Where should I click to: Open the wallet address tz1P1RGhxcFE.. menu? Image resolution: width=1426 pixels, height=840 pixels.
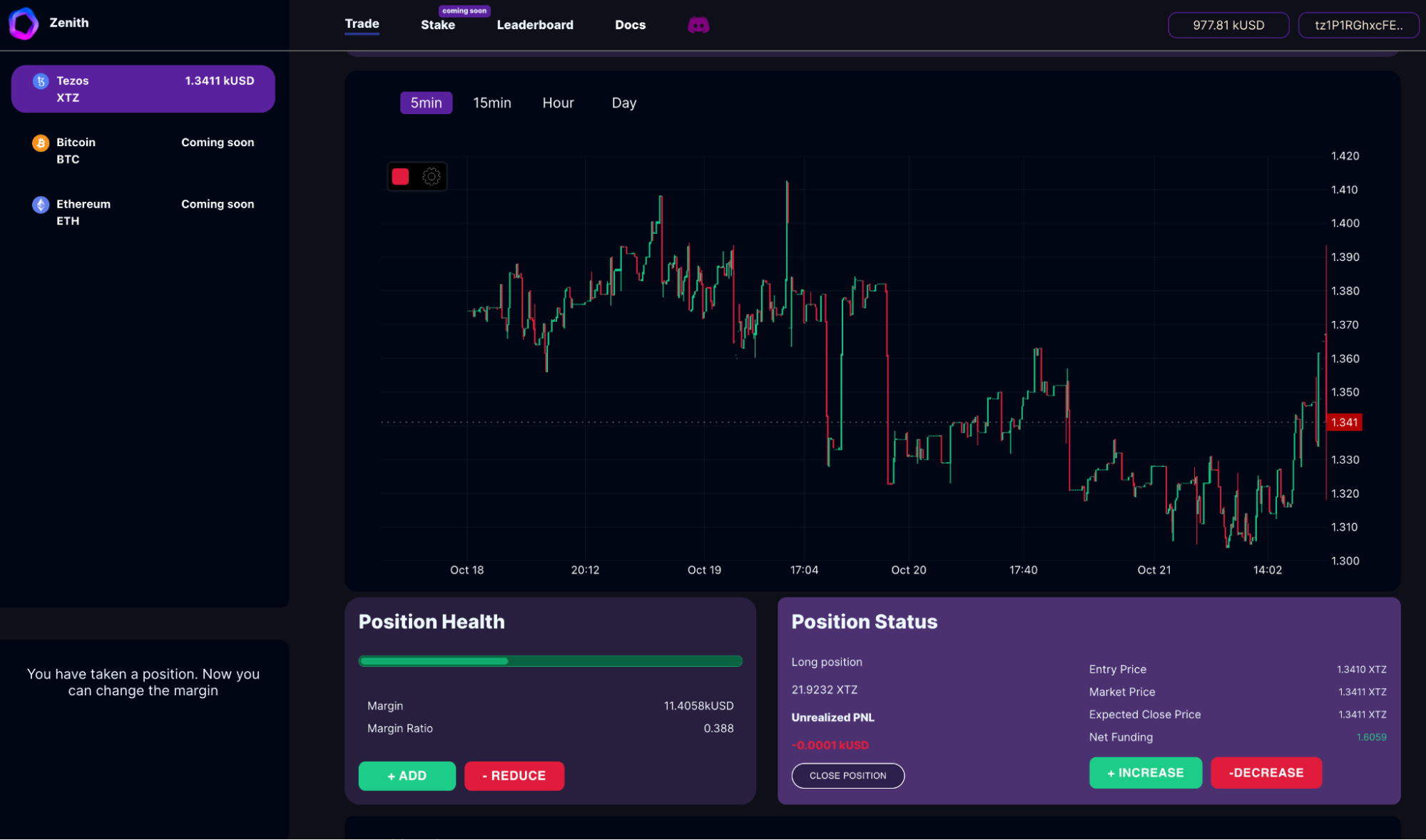point(1358,25)
